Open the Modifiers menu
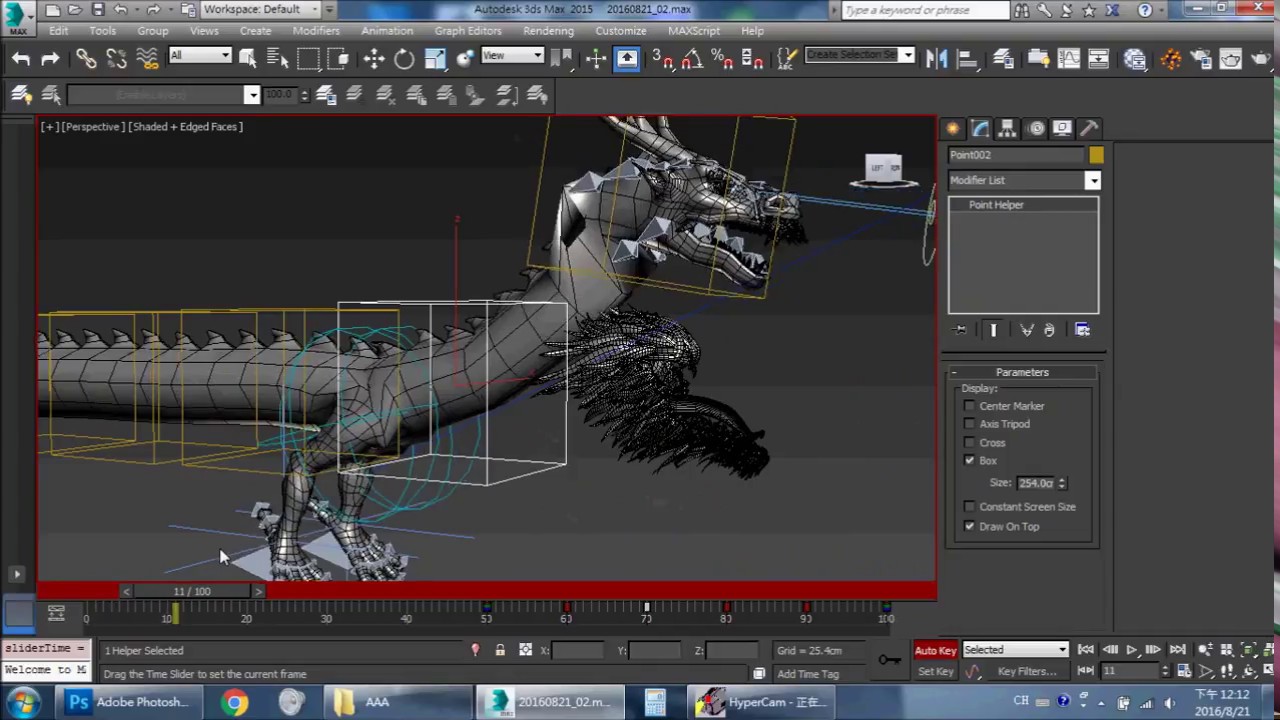 (316, 31)
